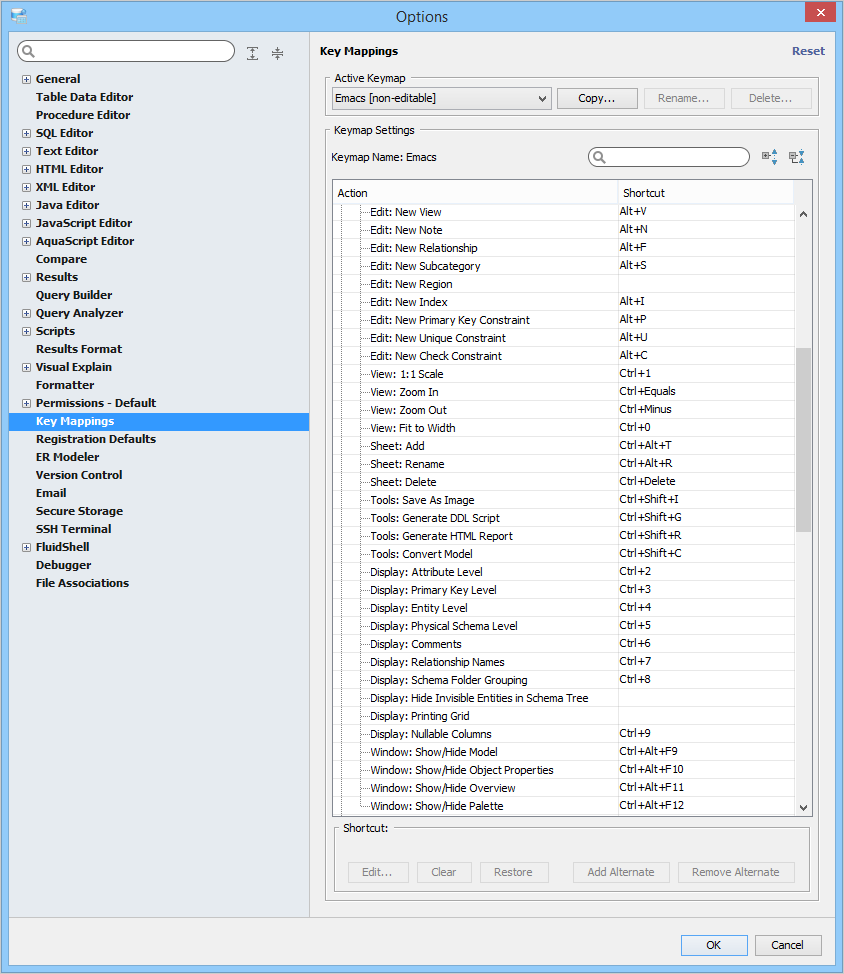
Task: Click the collapse-all icon beside left search box
Action: [278, 53]
